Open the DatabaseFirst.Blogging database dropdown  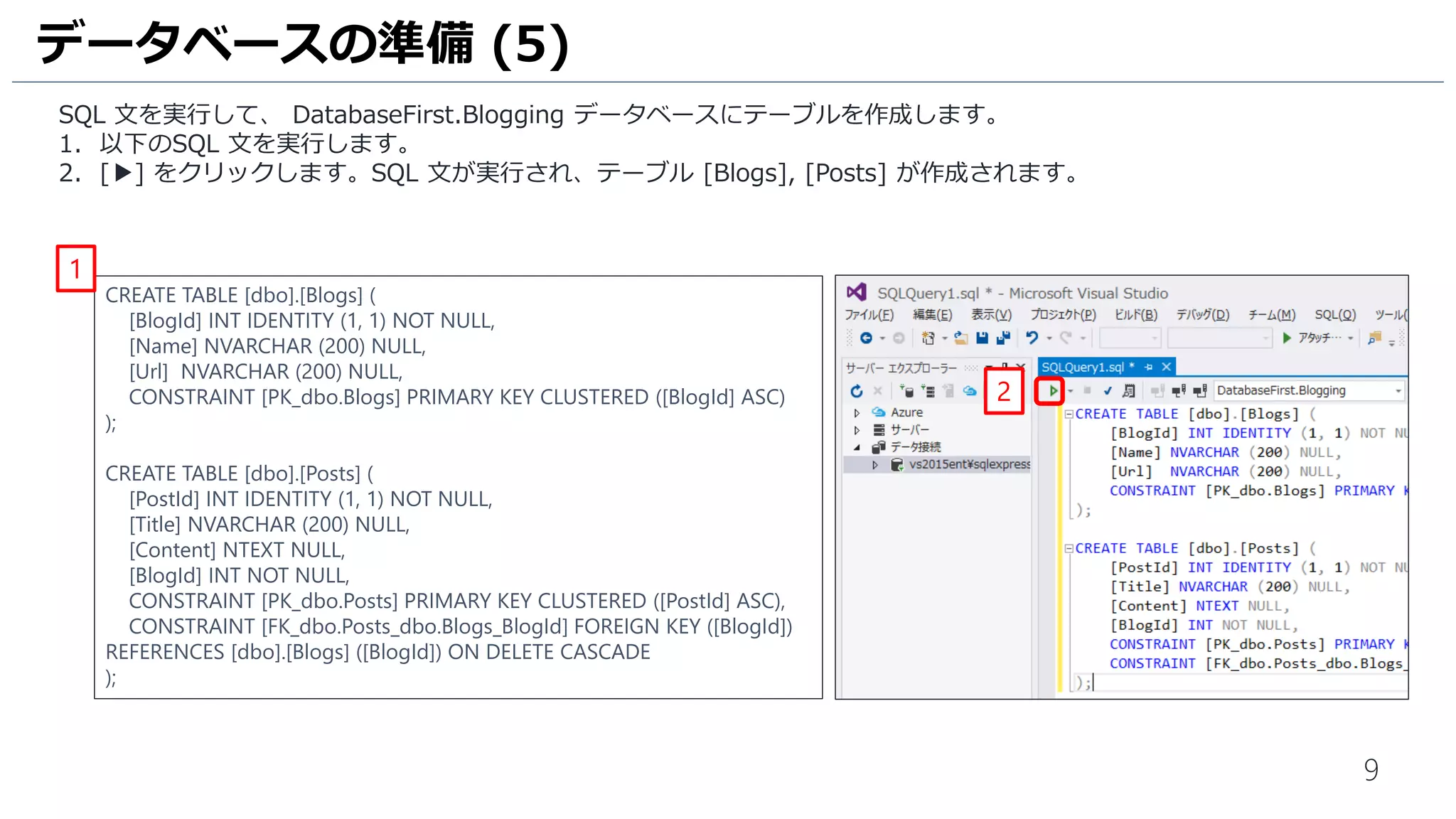[1308, 390]
